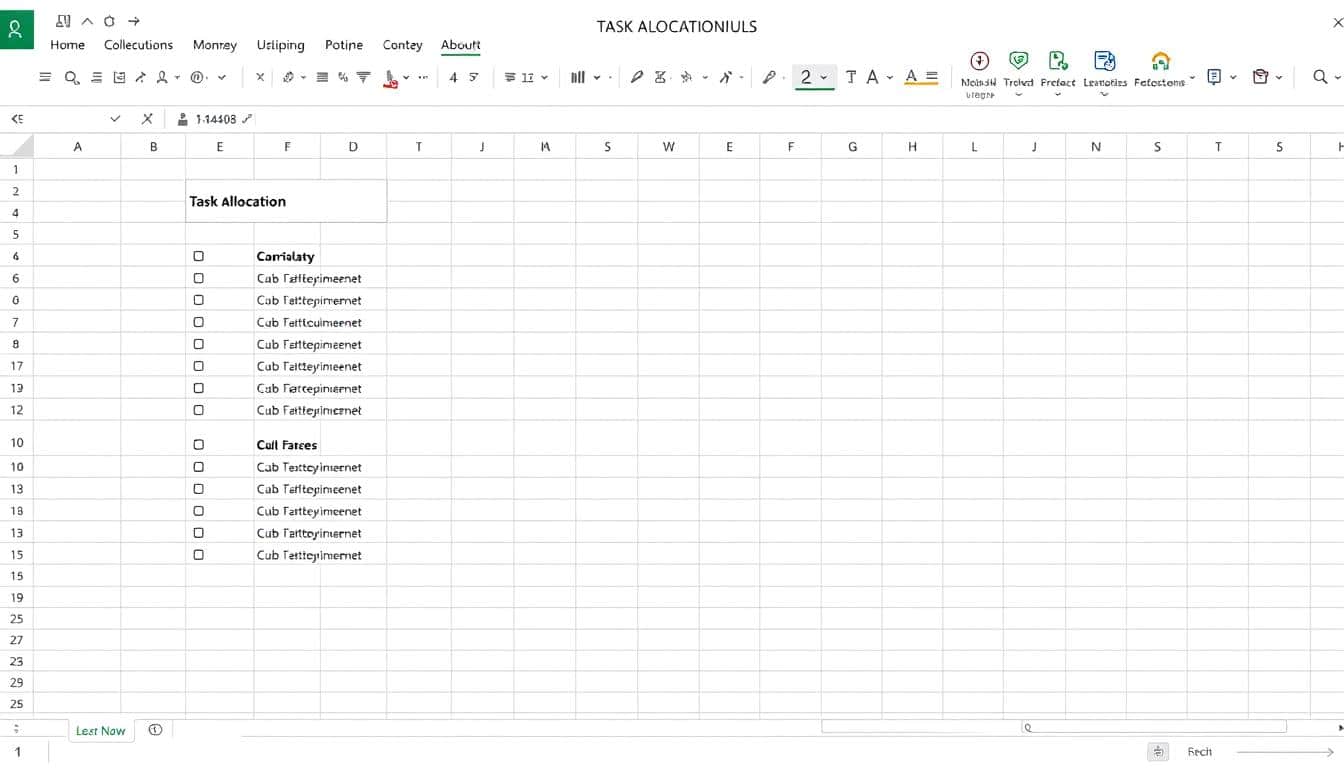Click the comment note icon in ribbon
This screenshot has height=768, width=1344.
[x=1215, y=77]
